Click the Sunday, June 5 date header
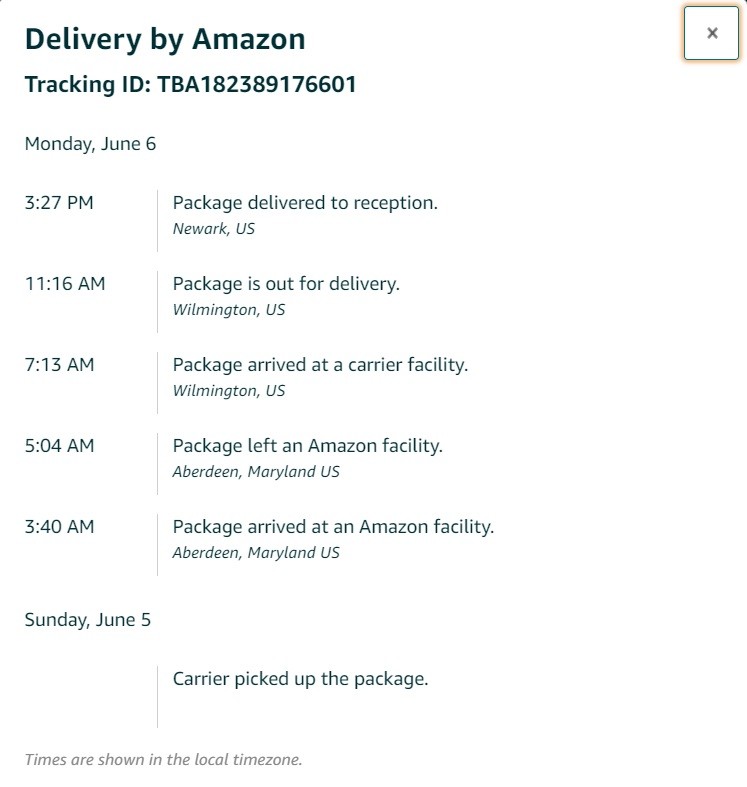 (88, 620)
